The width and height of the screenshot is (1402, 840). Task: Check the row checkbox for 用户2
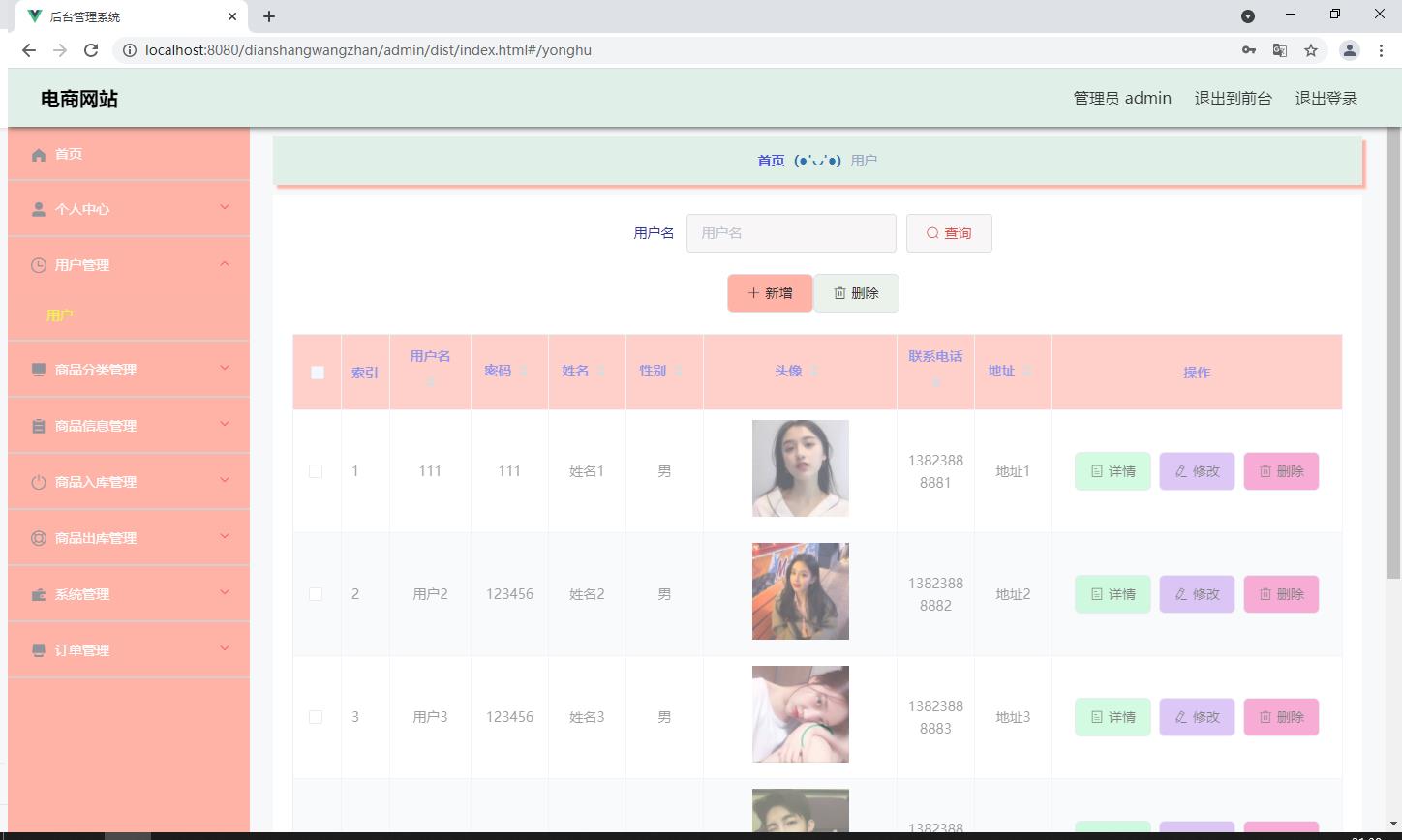tap(316, 594)
